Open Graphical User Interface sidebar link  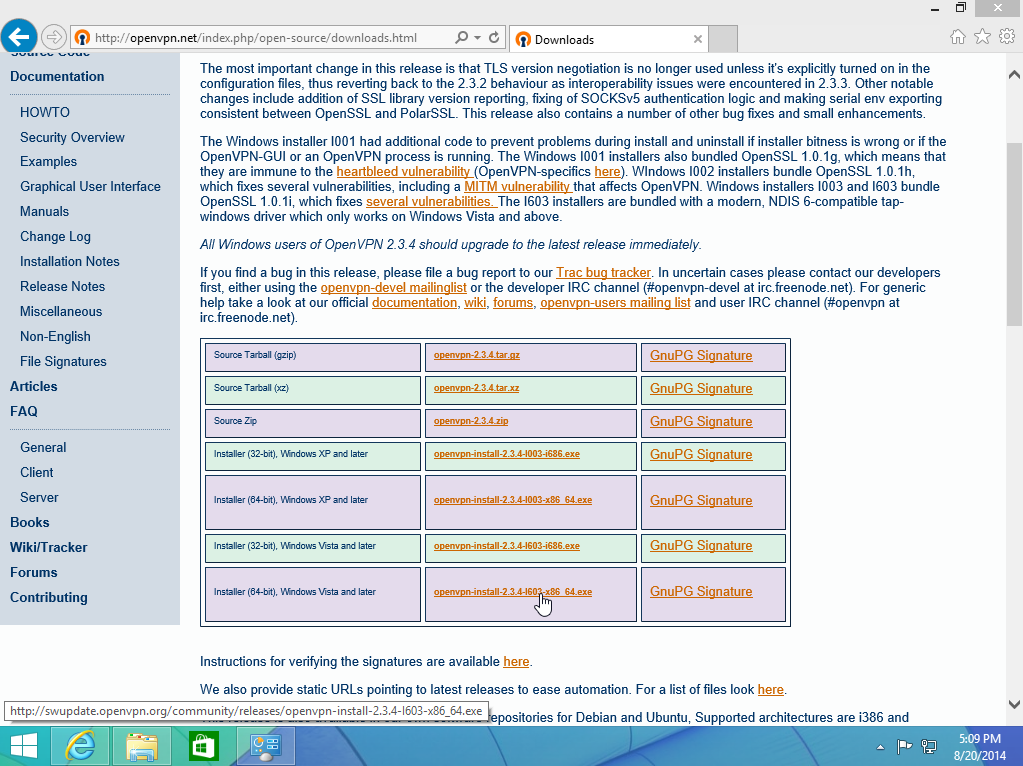tap(90, 187)
